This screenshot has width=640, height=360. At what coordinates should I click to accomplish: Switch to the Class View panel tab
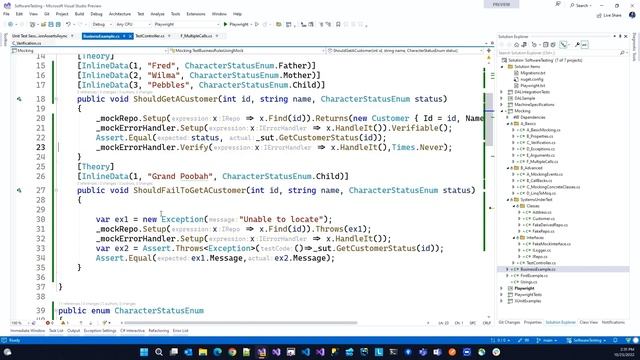589,322
